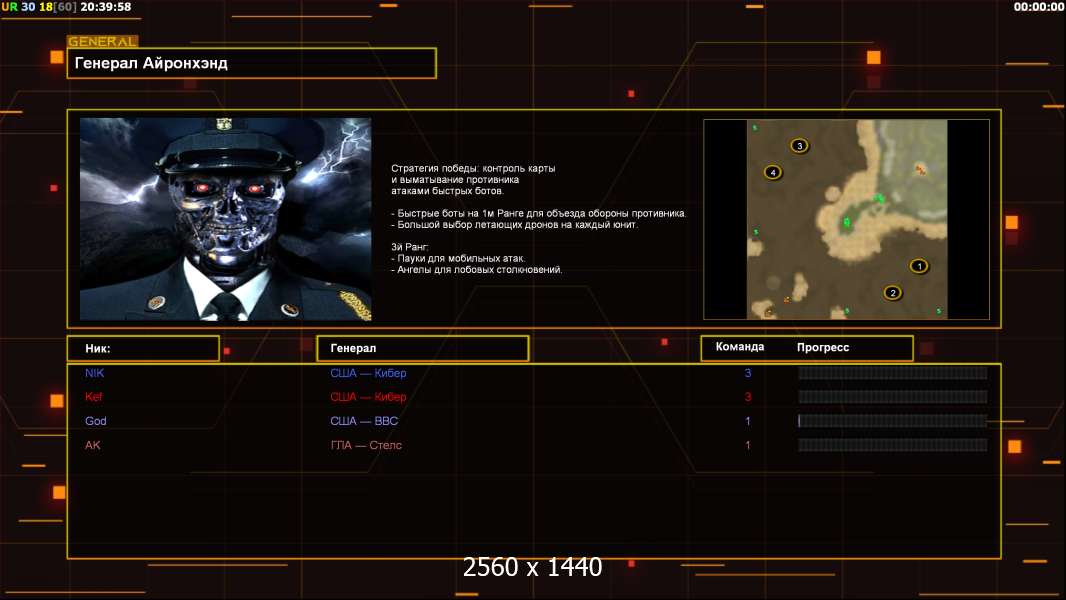
Task: Click NIK's general США — Кибер
Action: [368, 372]
